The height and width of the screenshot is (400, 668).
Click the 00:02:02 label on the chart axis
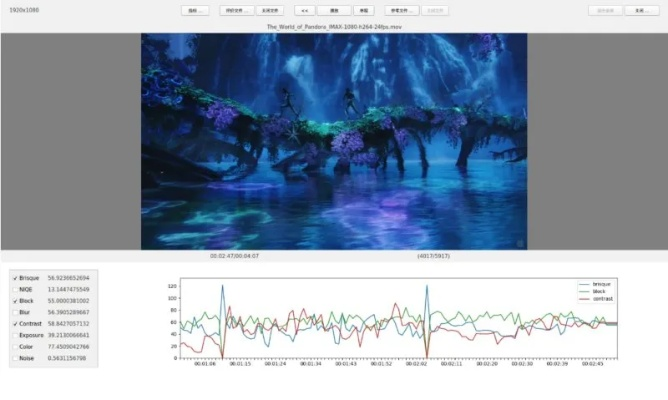[x=417, y=364]
